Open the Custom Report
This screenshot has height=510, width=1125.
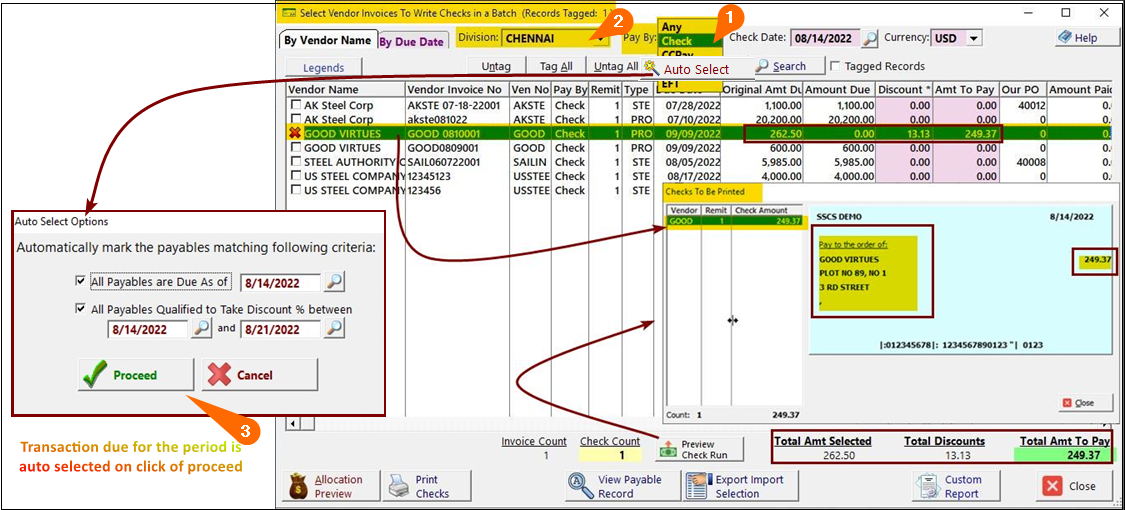929,486
